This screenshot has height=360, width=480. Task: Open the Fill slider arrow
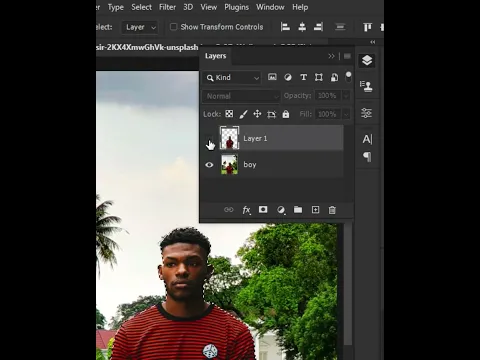346,114
